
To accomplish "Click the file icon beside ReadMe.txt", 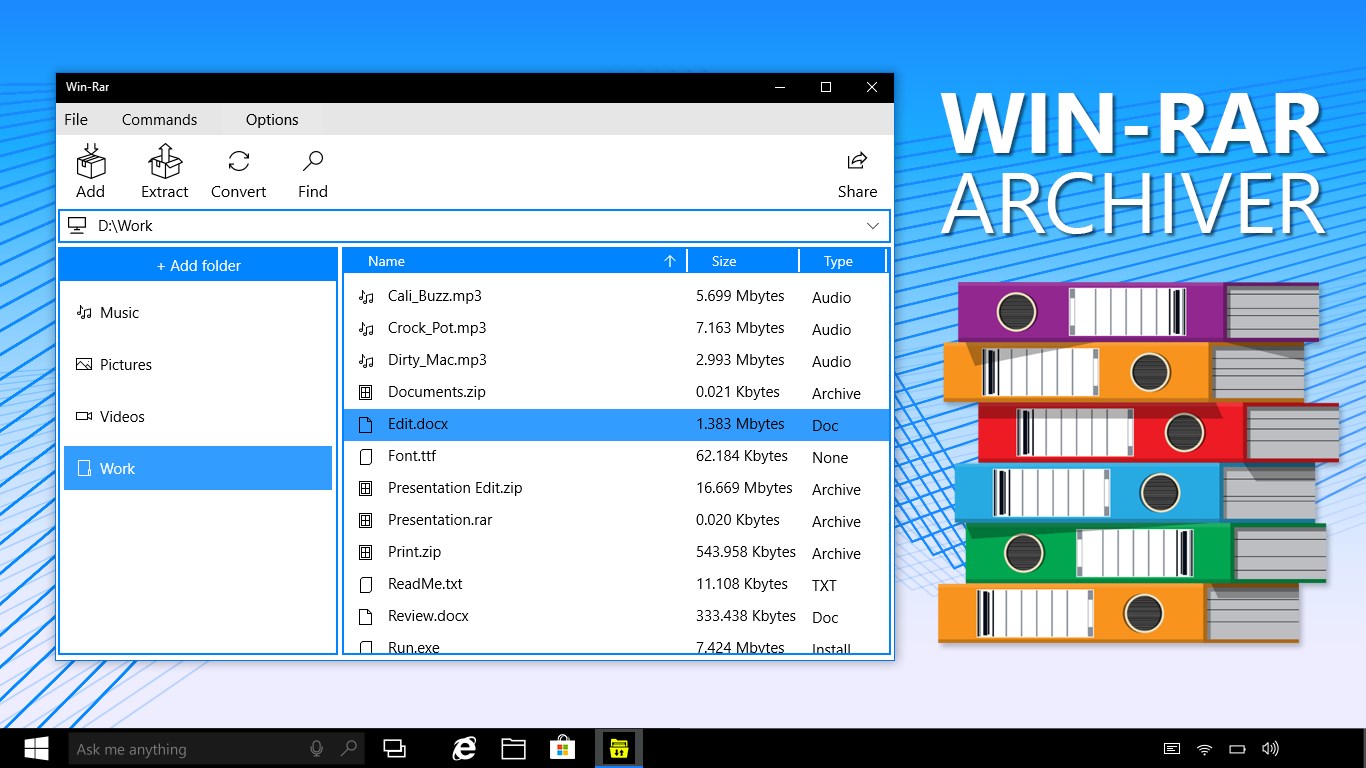I will click(x=366, y=584).
